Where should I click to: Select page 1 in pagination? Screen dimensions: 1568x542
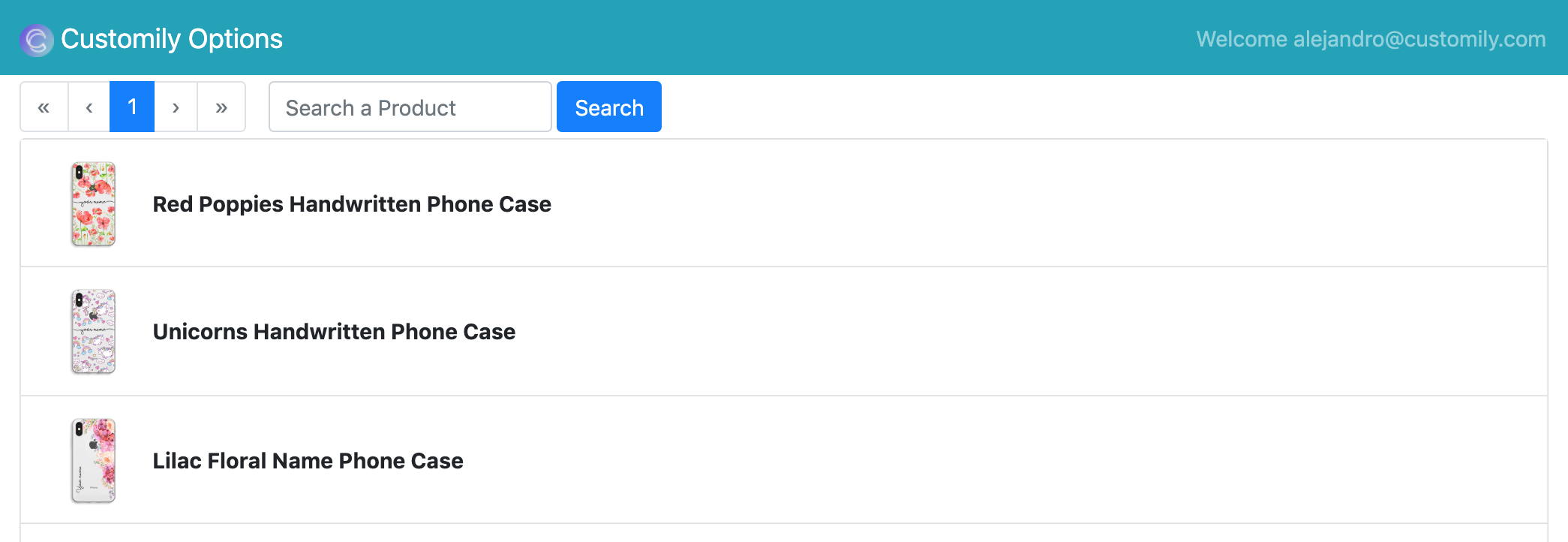(x=132, y=107)
